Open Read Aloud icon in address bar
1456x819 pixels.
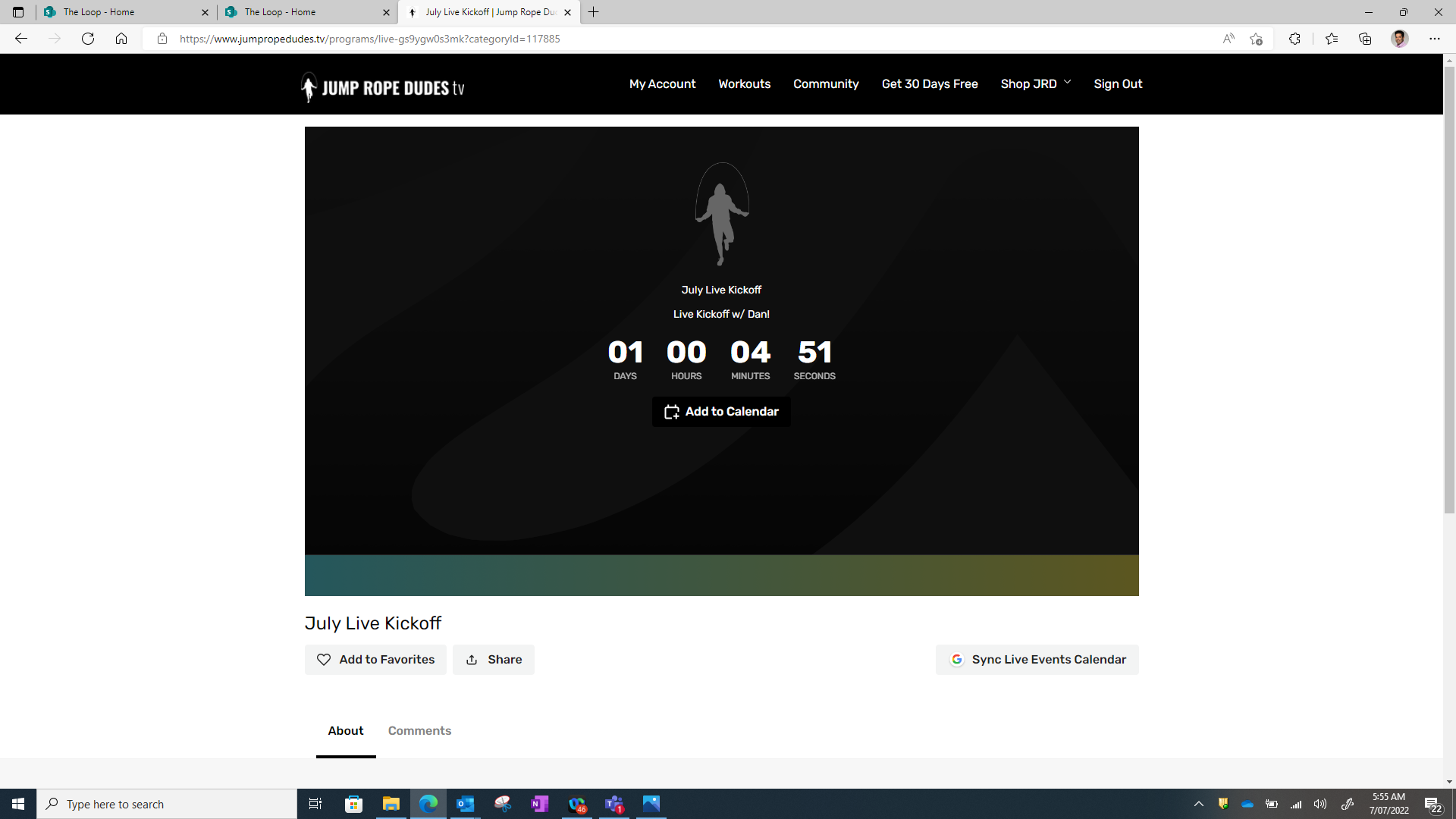(x=1228, y=39)
